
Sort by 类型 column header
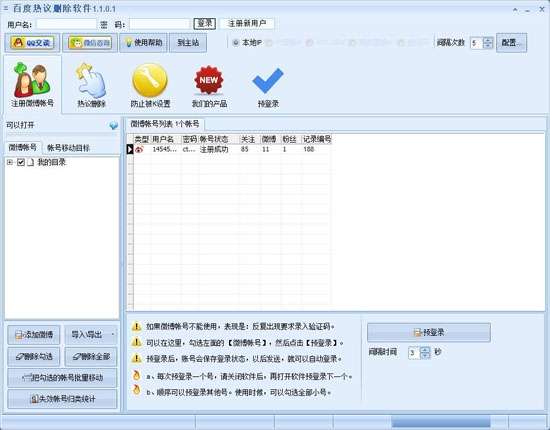(142, 139)
